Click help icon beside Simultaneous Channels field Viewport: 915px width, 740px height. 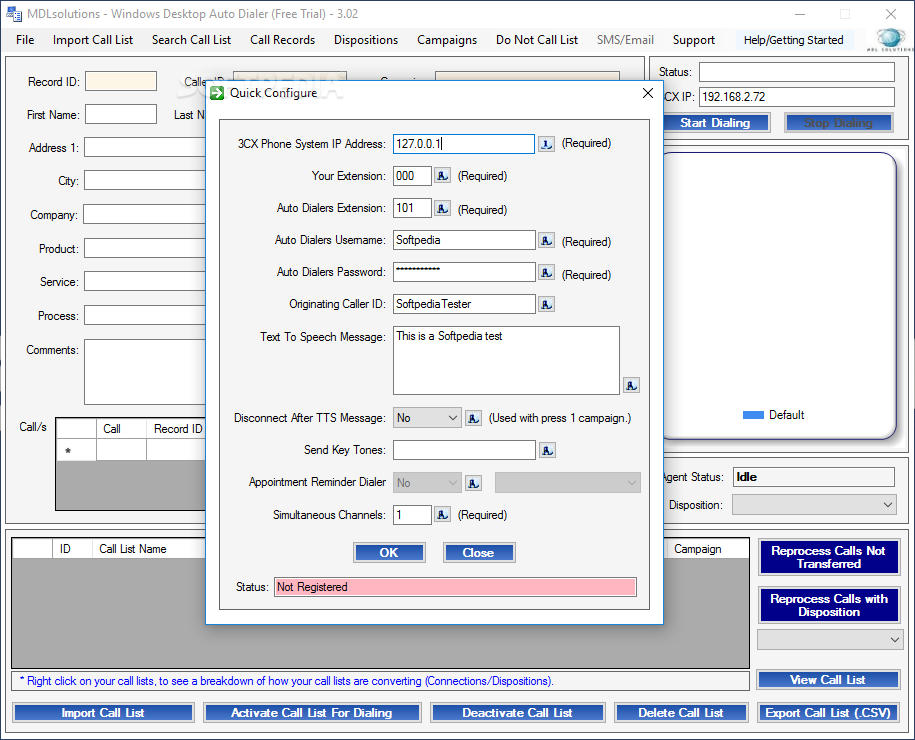pos(442,515)
